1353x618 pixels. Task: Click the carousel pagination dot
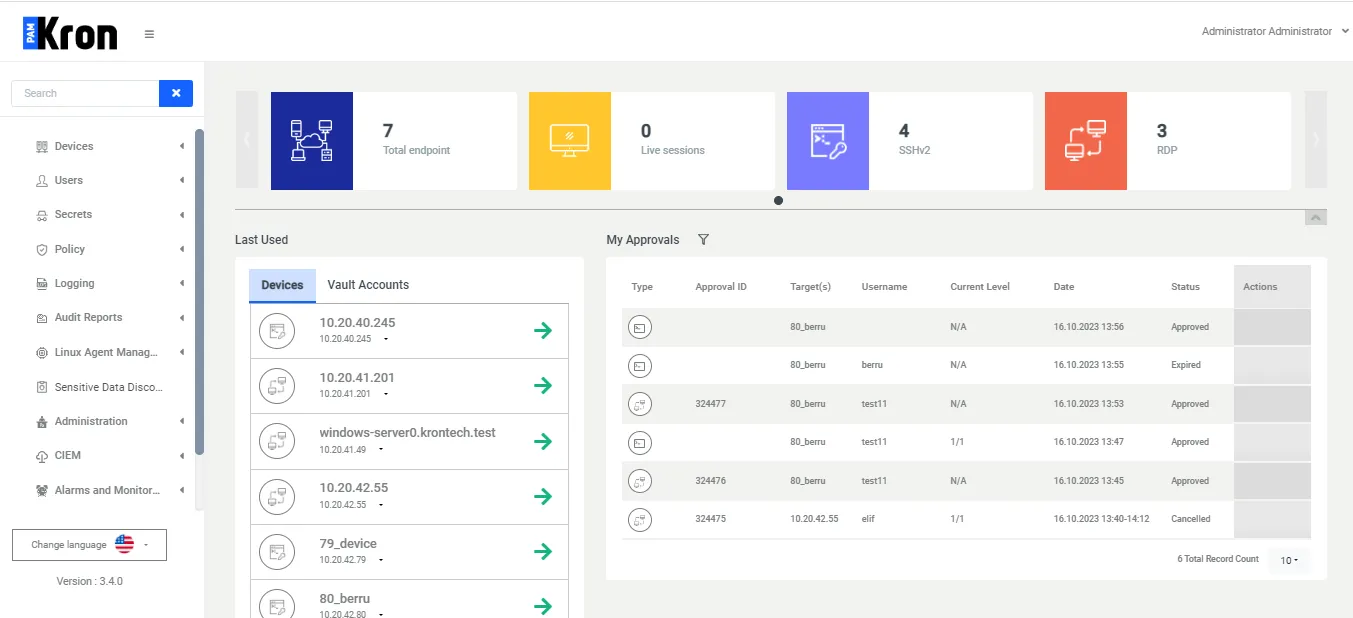click(x=778, y=200)
